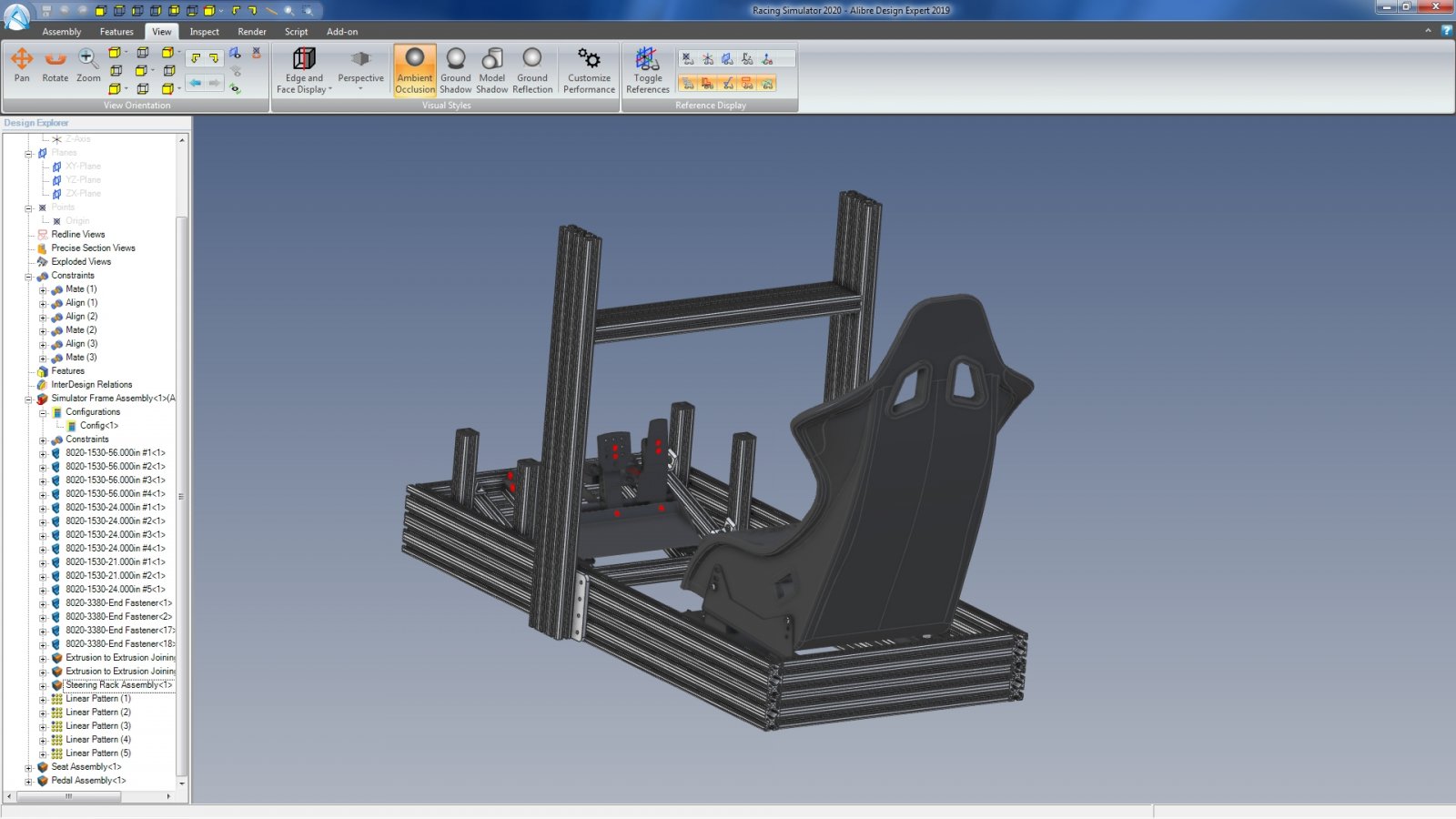Activate the Zoom tool
The image size is (1456, 819).
88,66
